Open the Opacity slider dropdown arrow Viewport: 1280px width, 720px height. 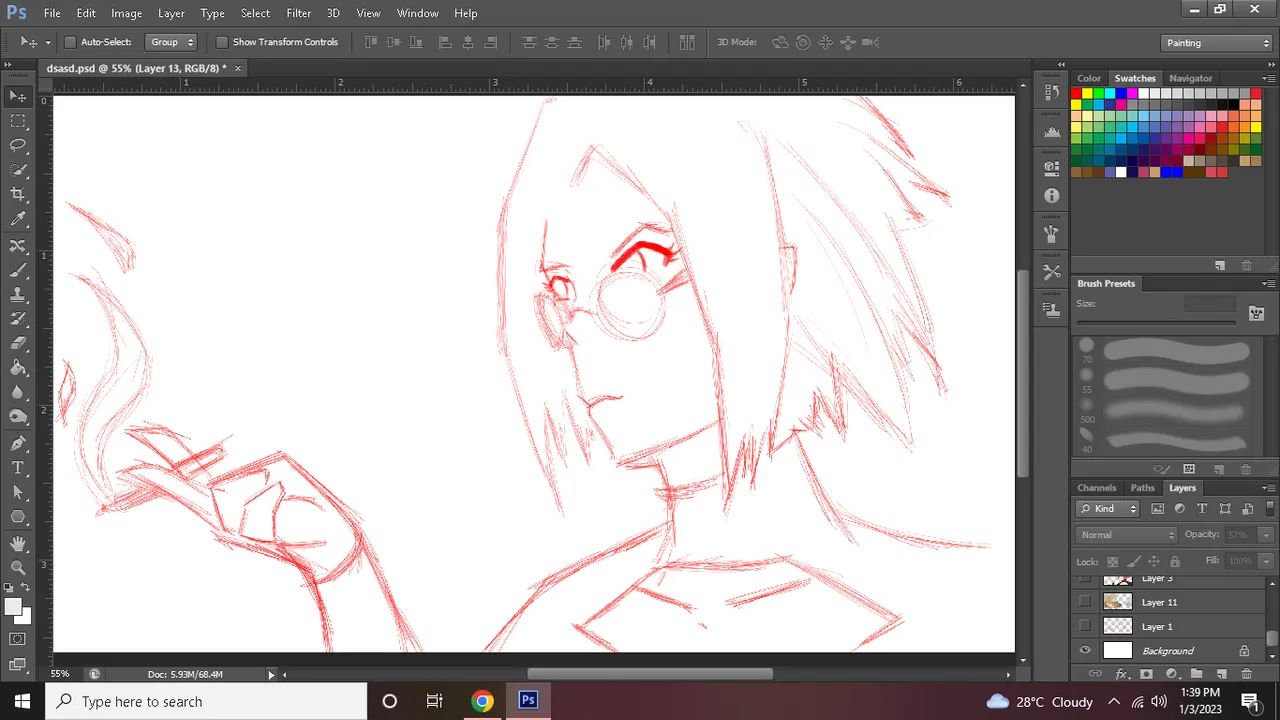click(1265, 535)
